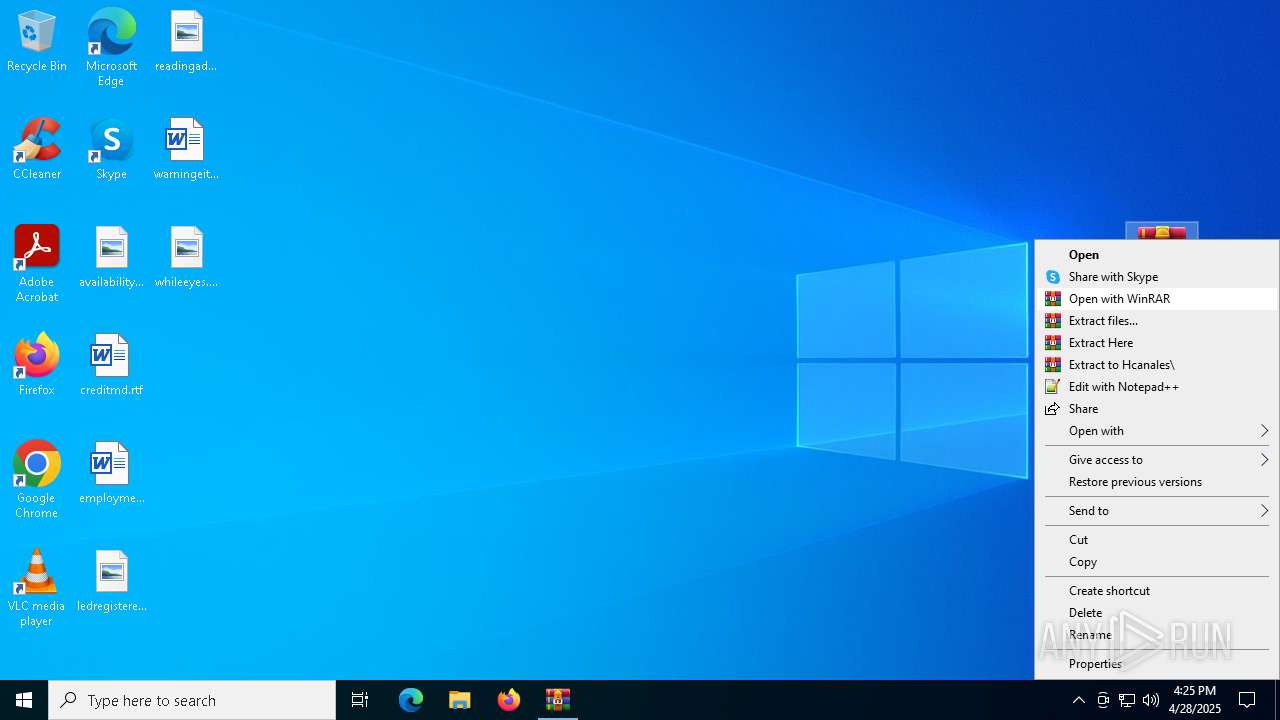1280x720 pixels.
Task: Select the ledregistere... image file
Action: click(111, 582)
